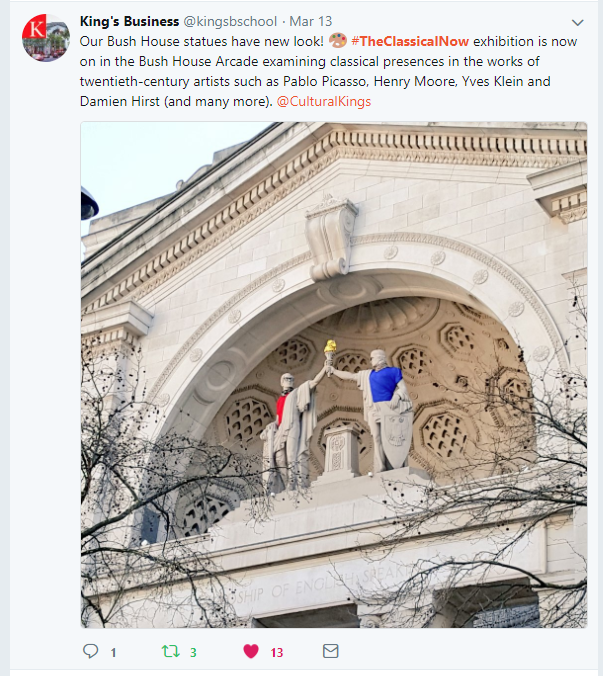The height and width of the screenshot is (676, 603).
Task: Click the likes count 13
Action: (x=277, y=653)
